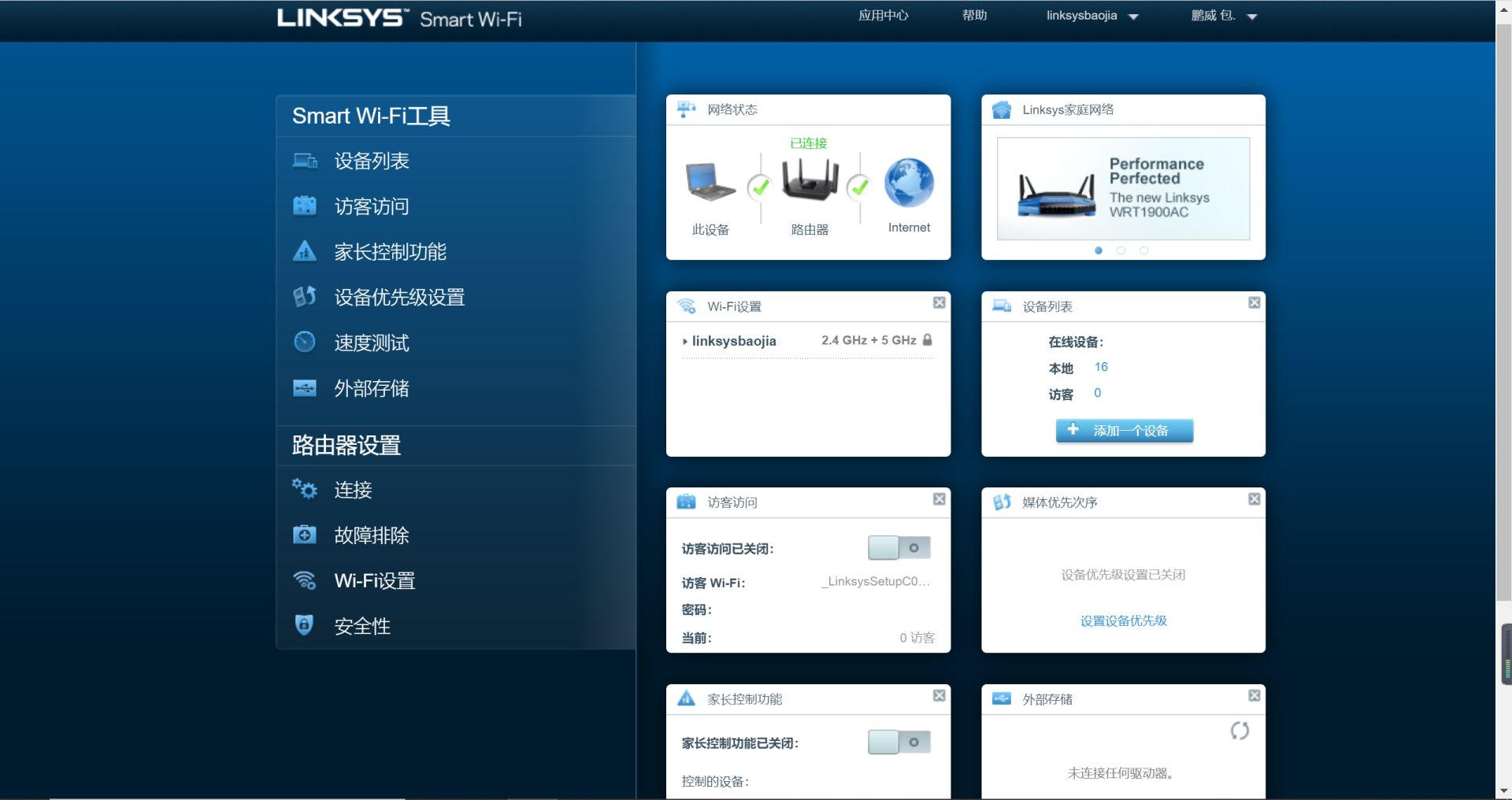Click the LINKSYS Smart Wi-Fi logo
The height and width of the screenshot is (800, 1512).
coord(399,18)
